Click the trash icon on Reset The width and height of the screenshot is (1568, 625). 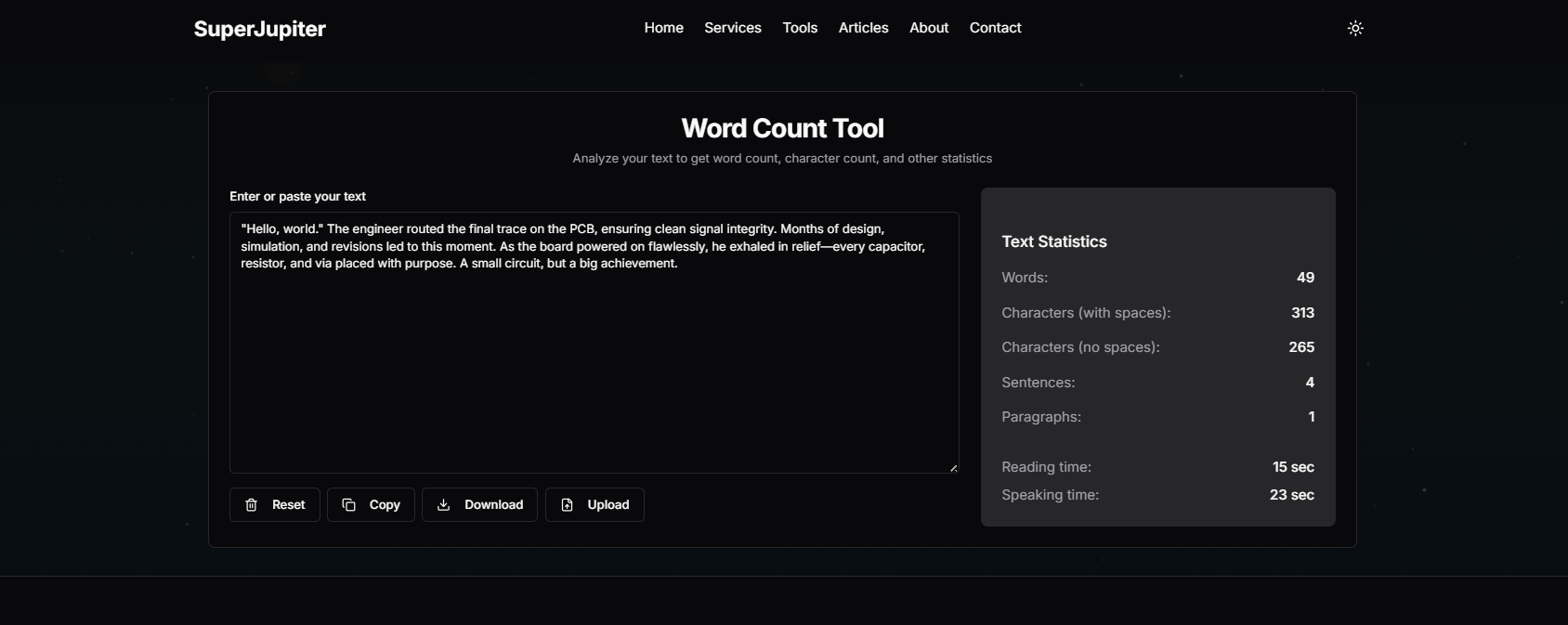251,505
